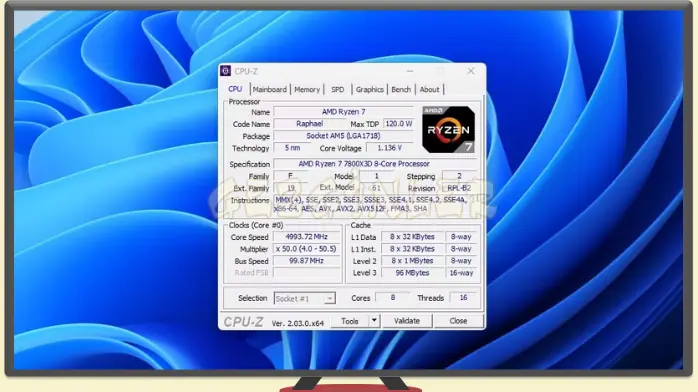Click the Ext. Model value 61
The image size is (698, 392).
click(376, 188)
